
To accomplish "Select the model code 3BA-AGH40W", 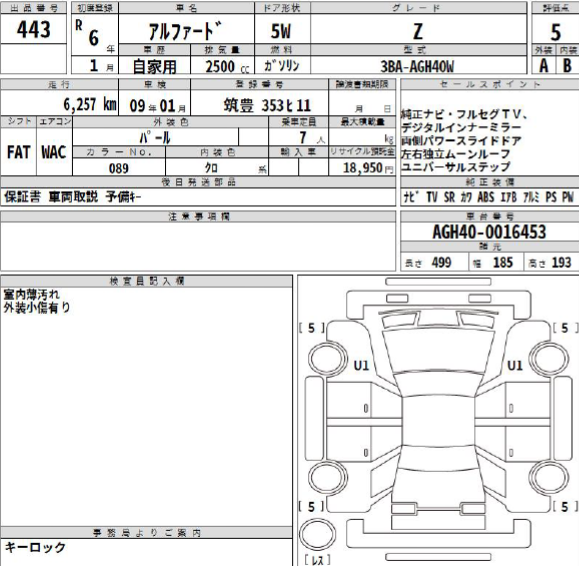I will (418, 66).
